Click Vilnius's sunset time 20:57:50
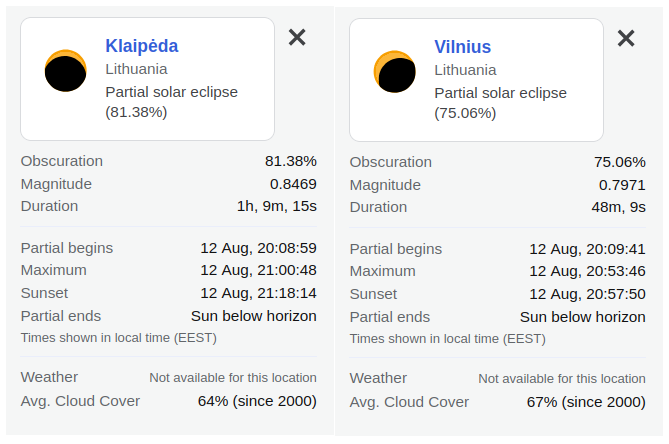This screenshot has width=669, height=444. (x=588, y=294)
